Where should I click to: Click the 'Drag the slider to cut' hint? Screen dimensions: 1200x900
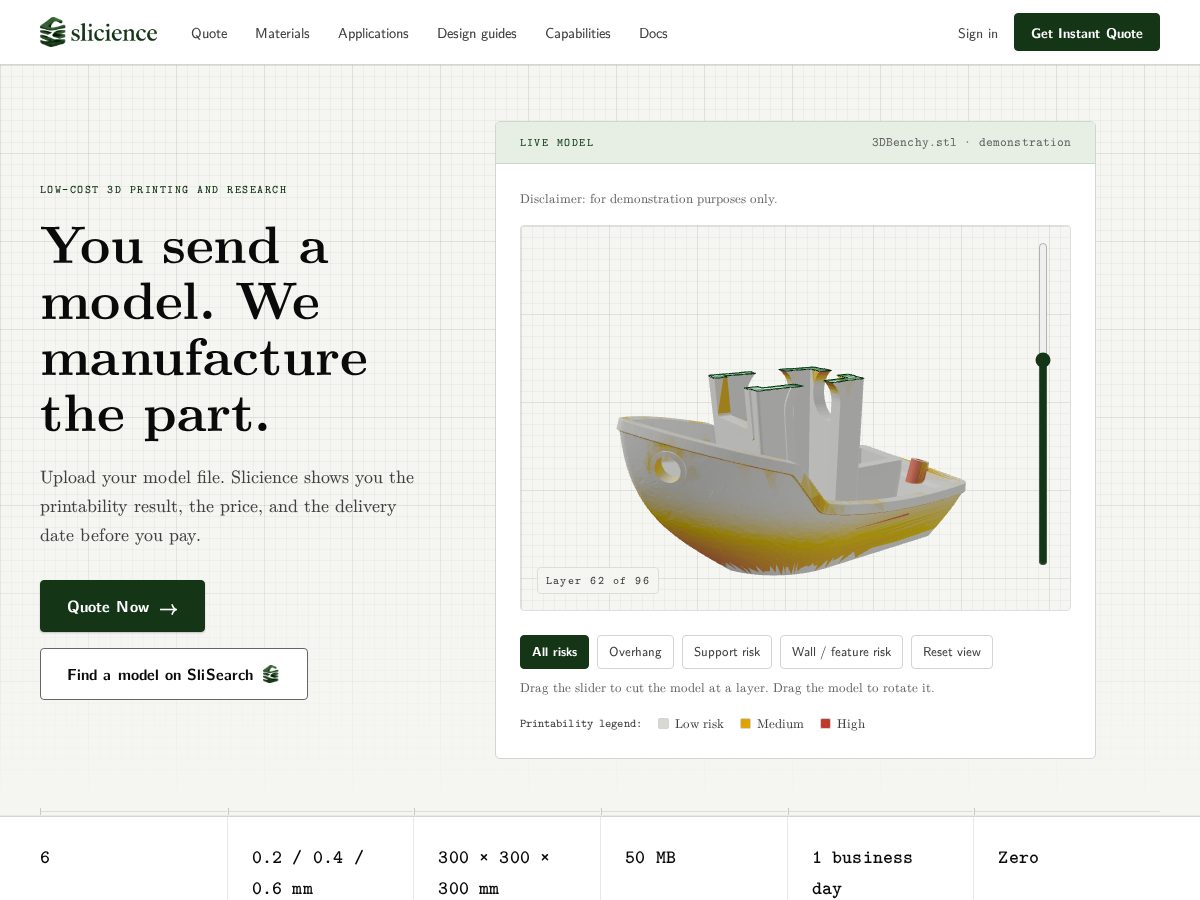(727, 689)
